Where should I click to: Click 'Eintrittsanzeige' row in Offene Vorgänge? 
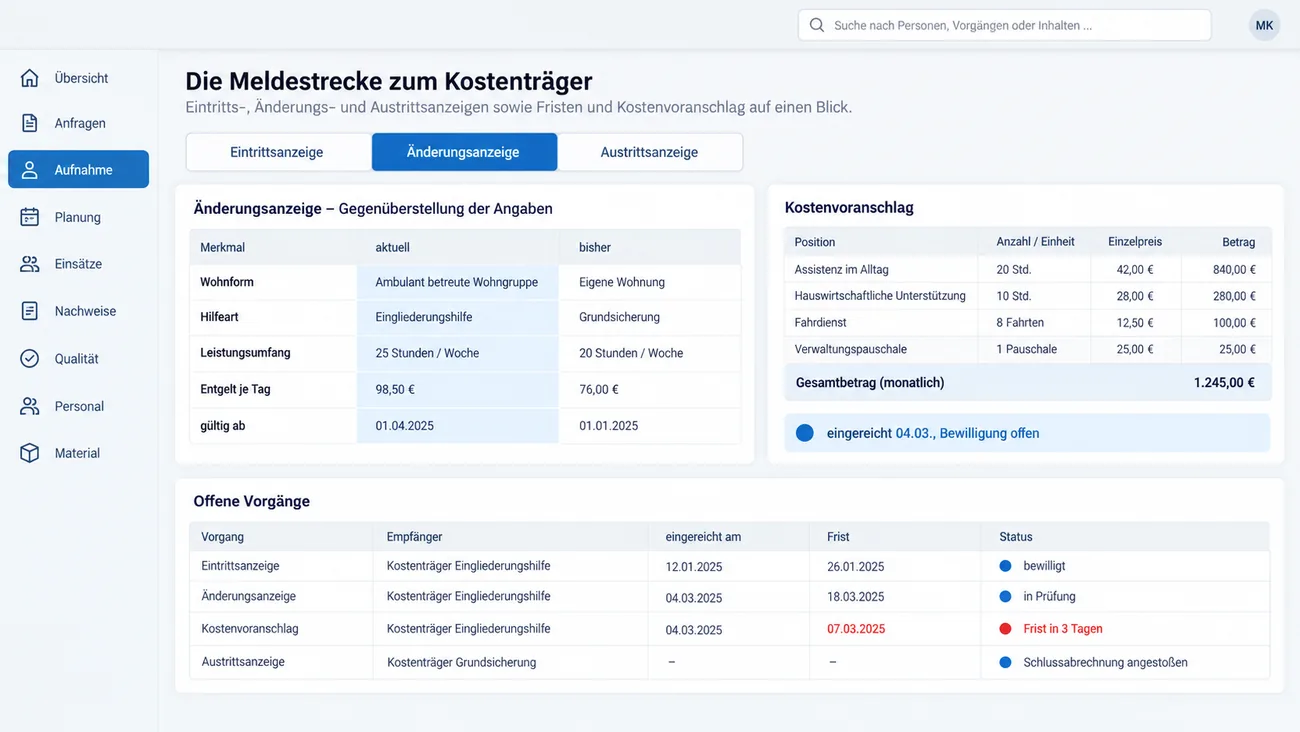point(729,566)
